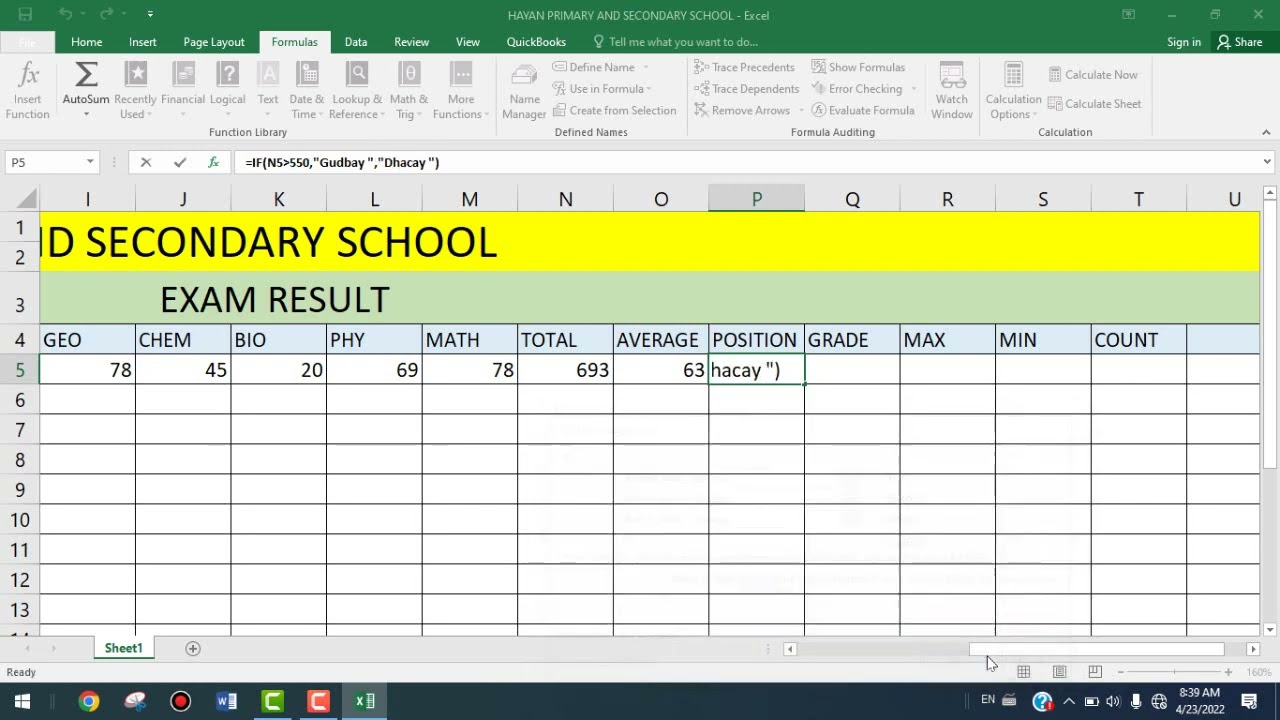This screenshot has width=1280, height=720.
Task: Switch to the Home tab
Action: click(x=87, y=42)
